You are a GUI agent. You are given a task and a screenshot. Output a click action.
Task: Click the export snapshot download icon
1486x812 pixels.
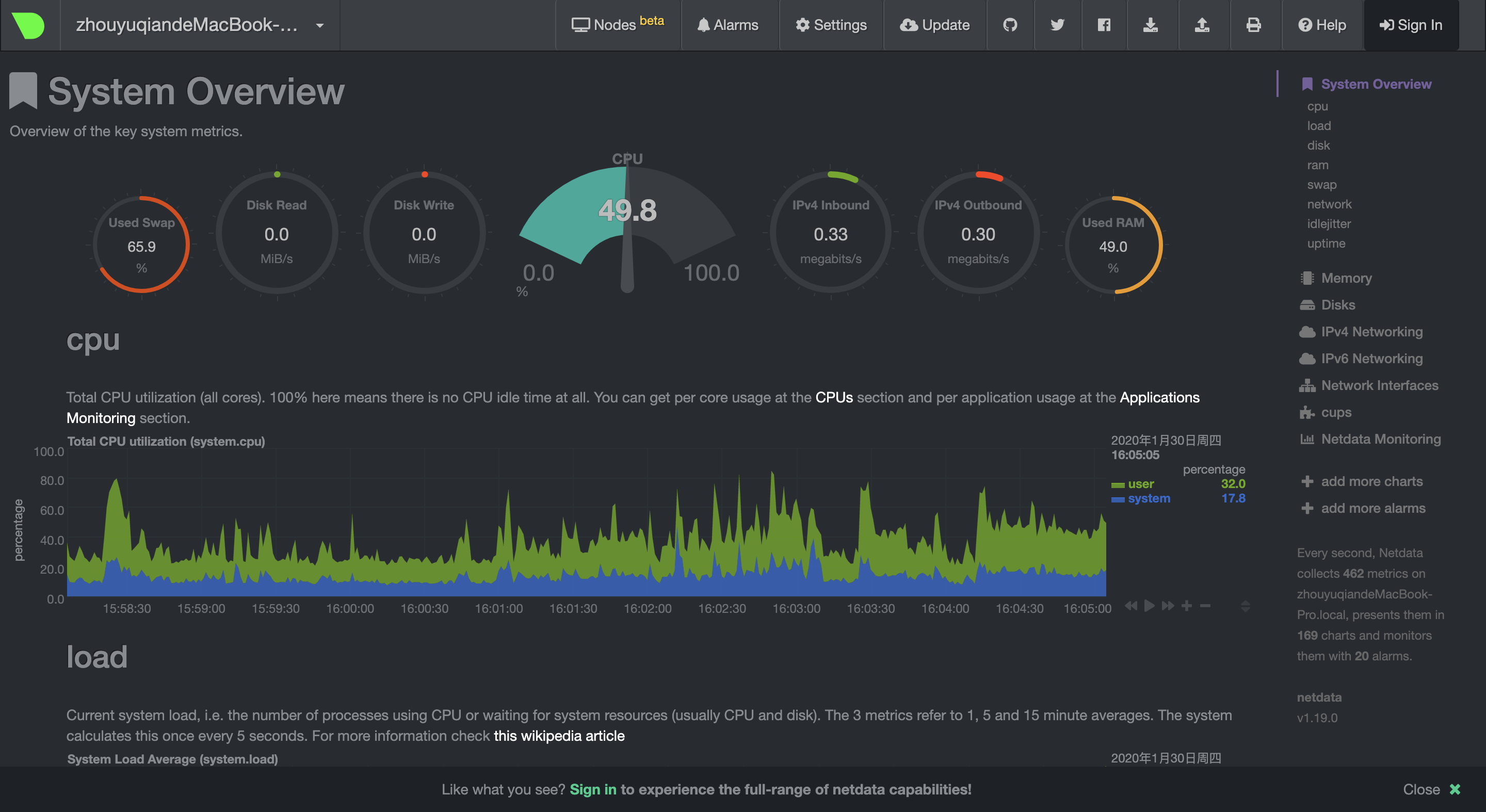(x=1150, y=25)
